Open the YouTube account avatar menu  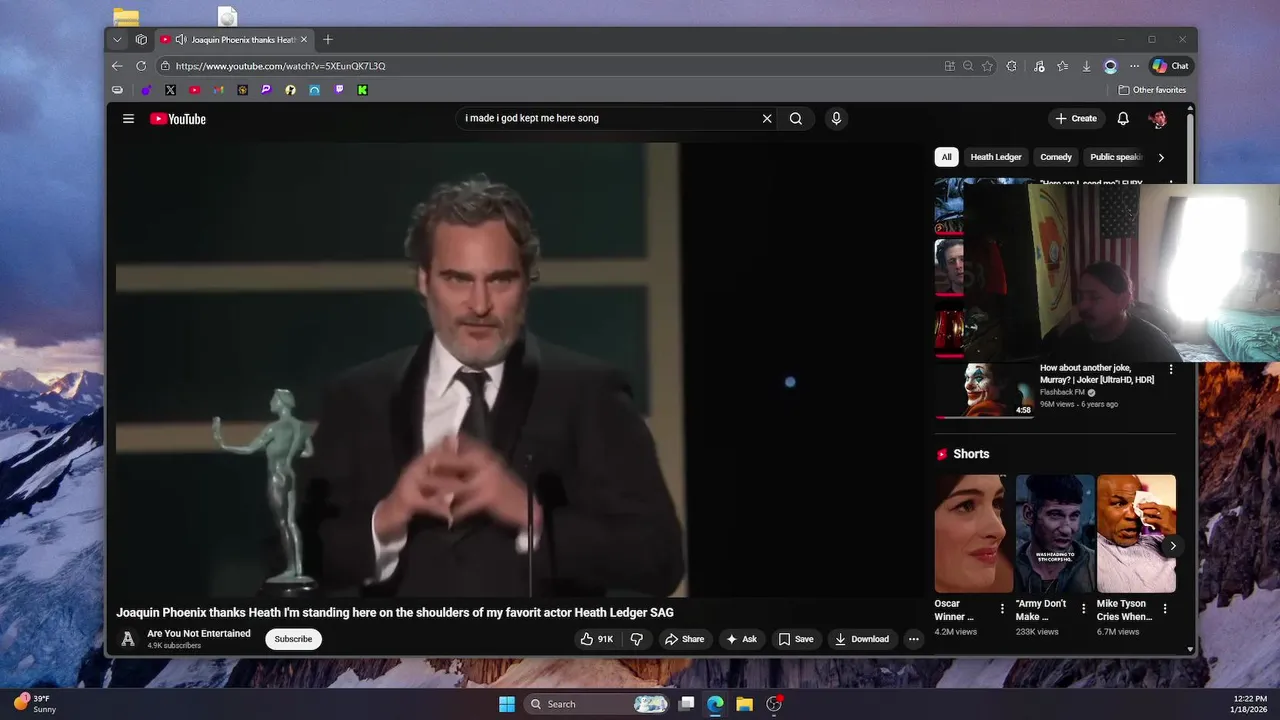point(1158,118)
